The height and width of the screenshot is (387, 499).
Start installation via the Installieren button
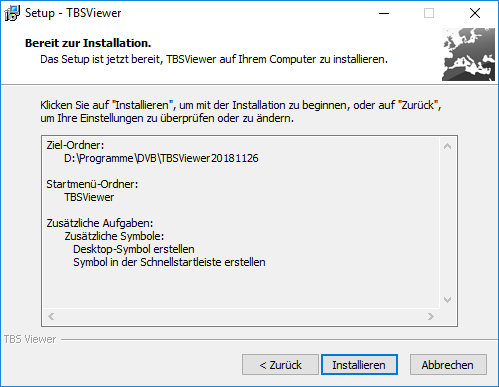pos(359,365)
